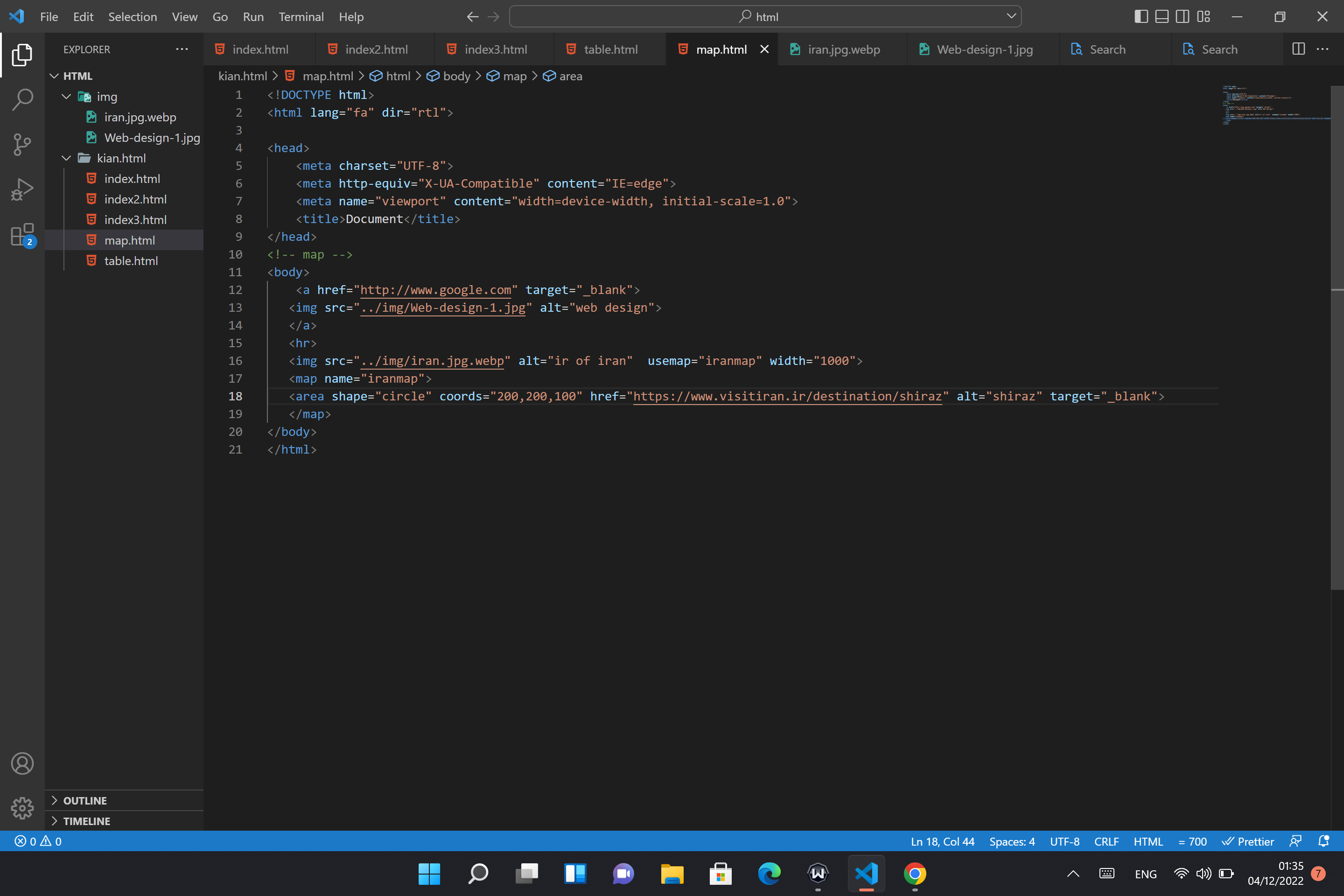This screenshot has height=896, width=1344.
Task: Open Microsoft Store from the taskbar
Action: 721,873
